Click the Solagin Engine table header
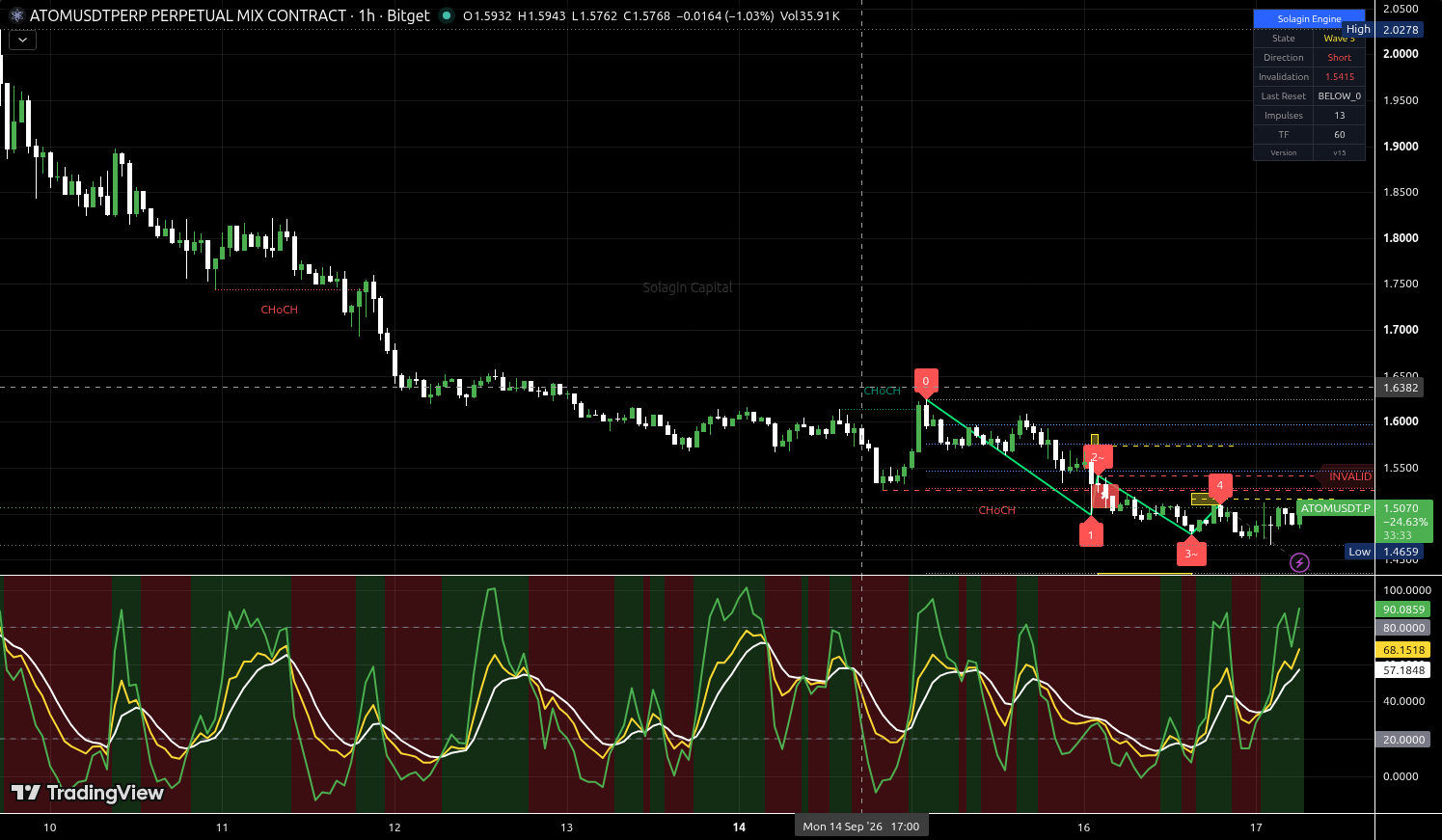The image size is (1442, 840). pos(1309,19)
